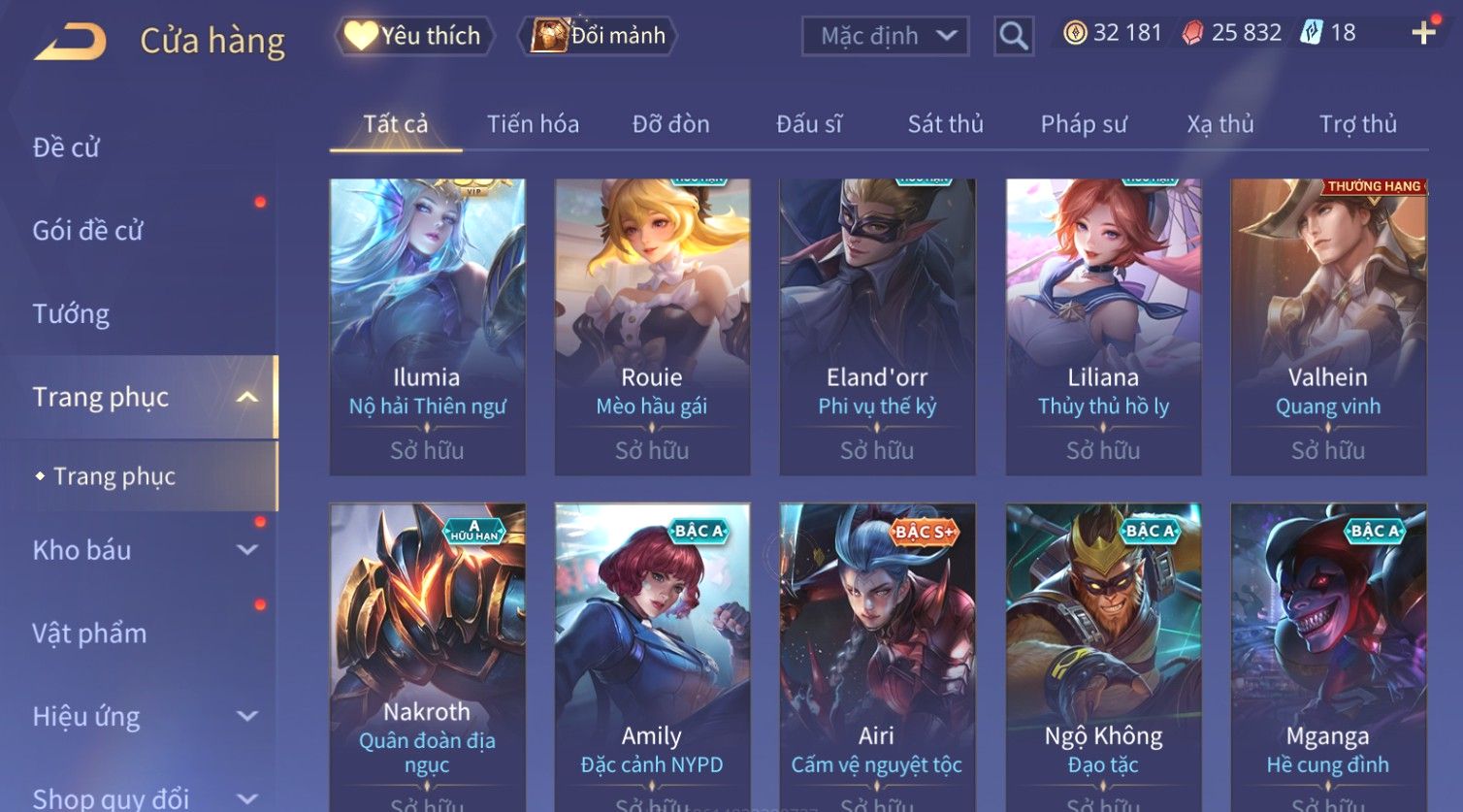1463x812 pixels.
Task: Click the golden back arrow icon
Action: point(70,42)
